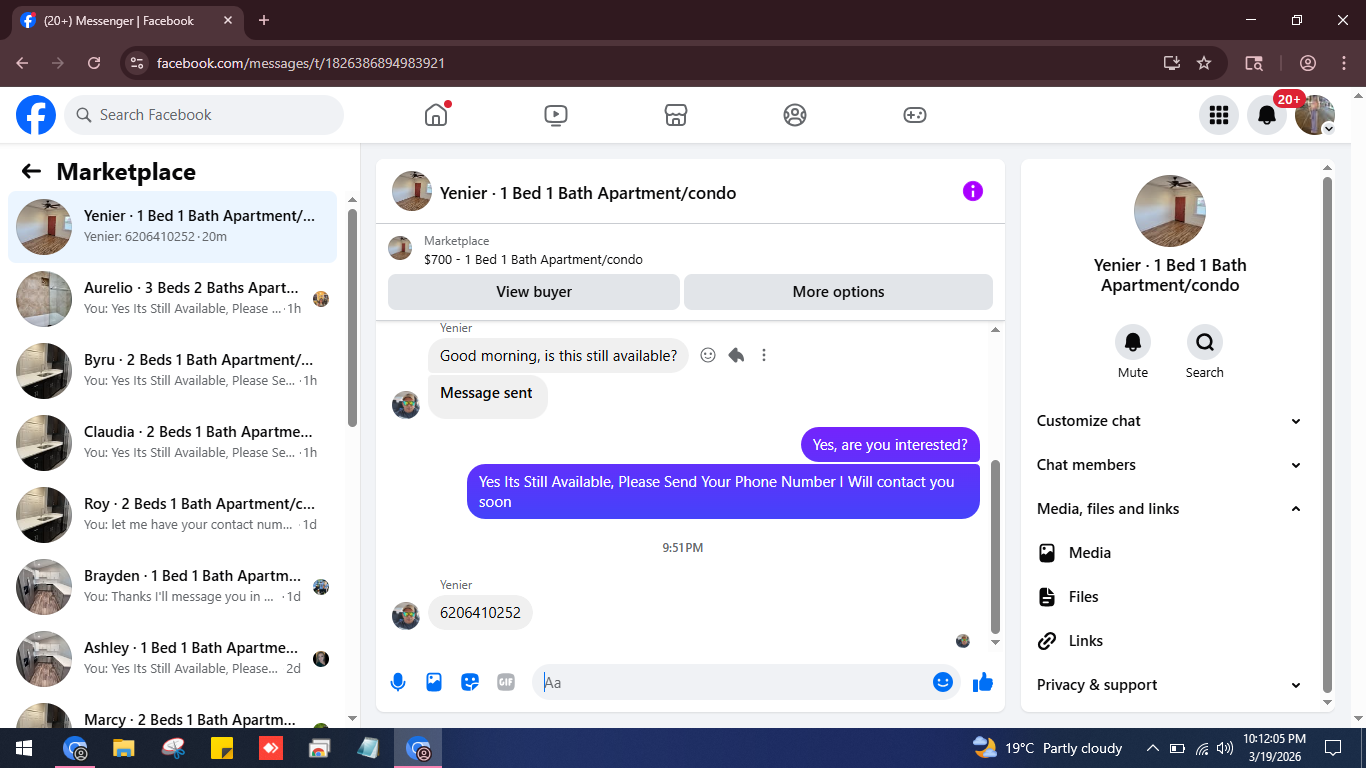
Task: Open the notifications bell with 20+ badge
Action: [x=1266, y=115]
